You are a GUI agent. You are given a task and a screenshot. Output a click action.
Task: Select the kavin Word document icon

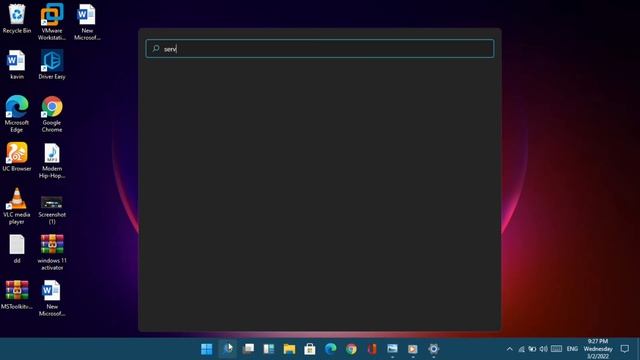(17, 64)
